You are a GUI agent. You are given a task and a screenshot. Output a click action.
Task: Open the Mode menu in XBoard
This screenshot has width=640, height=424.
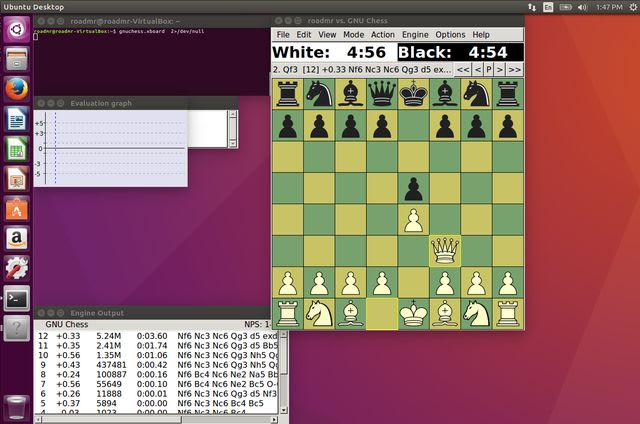(x=353, y=35)
